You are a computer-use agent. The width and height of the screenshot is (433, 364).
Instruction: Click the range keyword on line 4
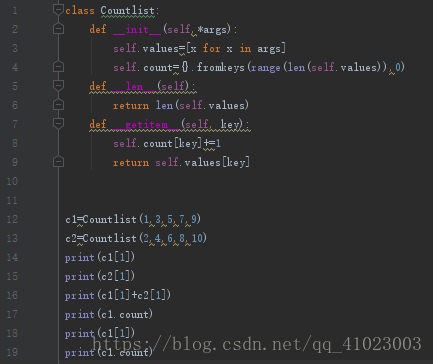[266, 67]
